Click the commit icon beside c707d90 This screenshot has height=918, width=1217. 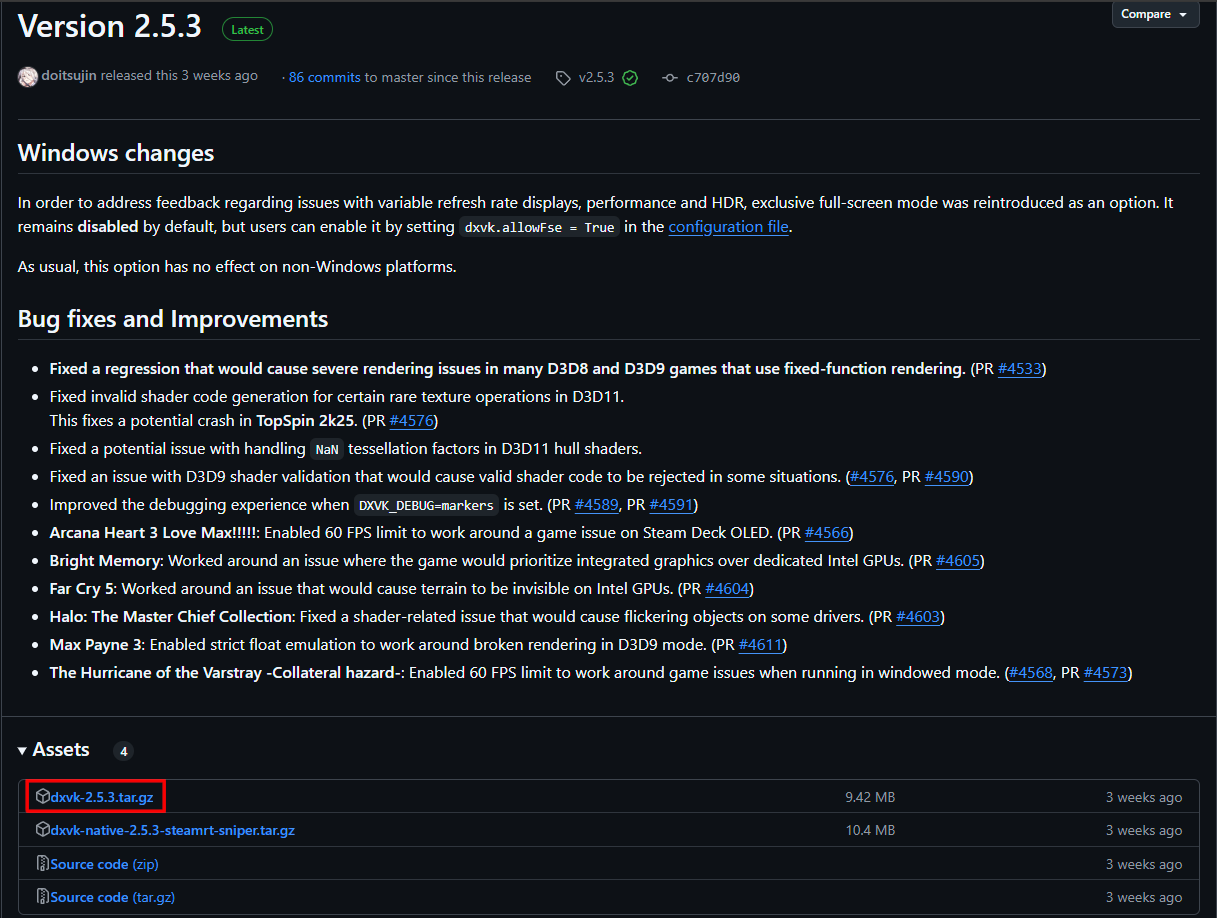(670, 78)
